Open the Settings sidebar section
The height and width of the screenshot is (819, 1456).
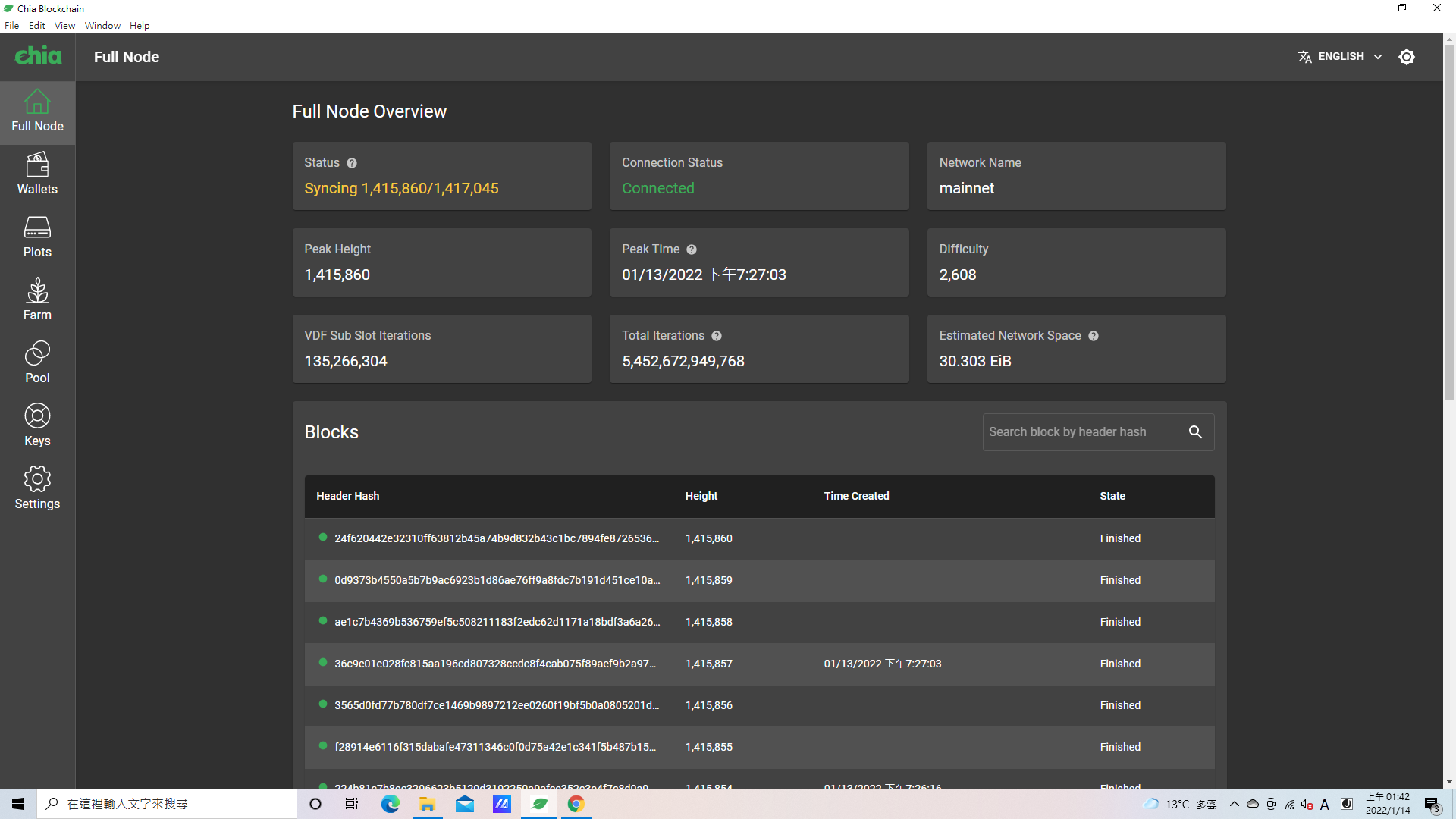coord(37,489)
